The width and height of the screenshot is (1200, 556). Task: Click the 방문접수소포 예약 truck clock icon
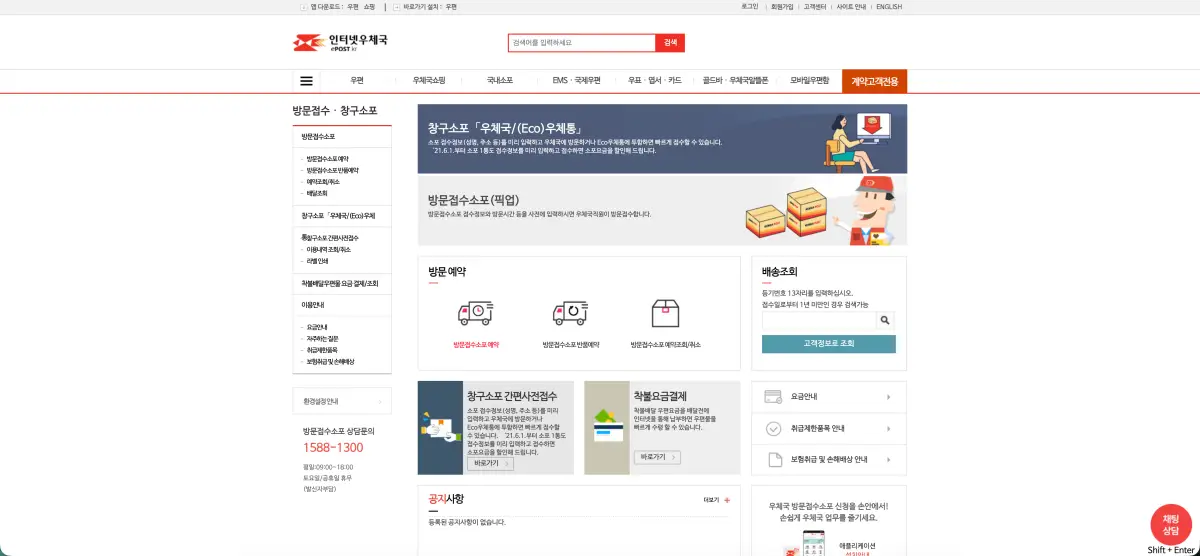pos(475,313)
